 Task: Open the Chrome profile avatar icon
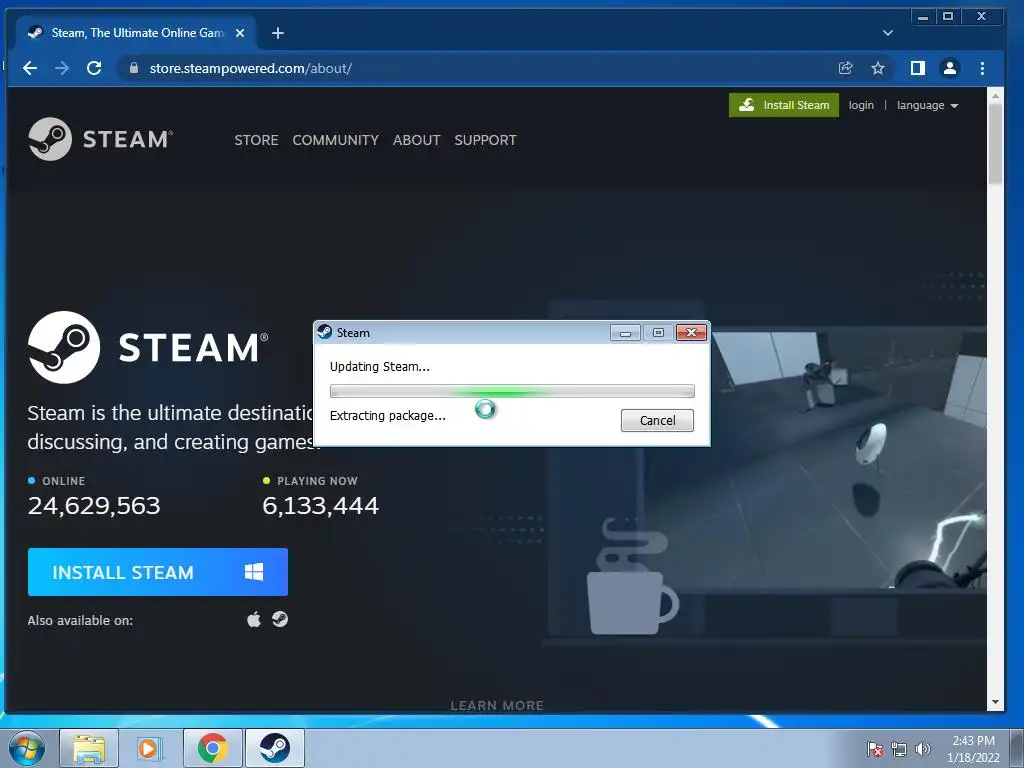point(950,68)
